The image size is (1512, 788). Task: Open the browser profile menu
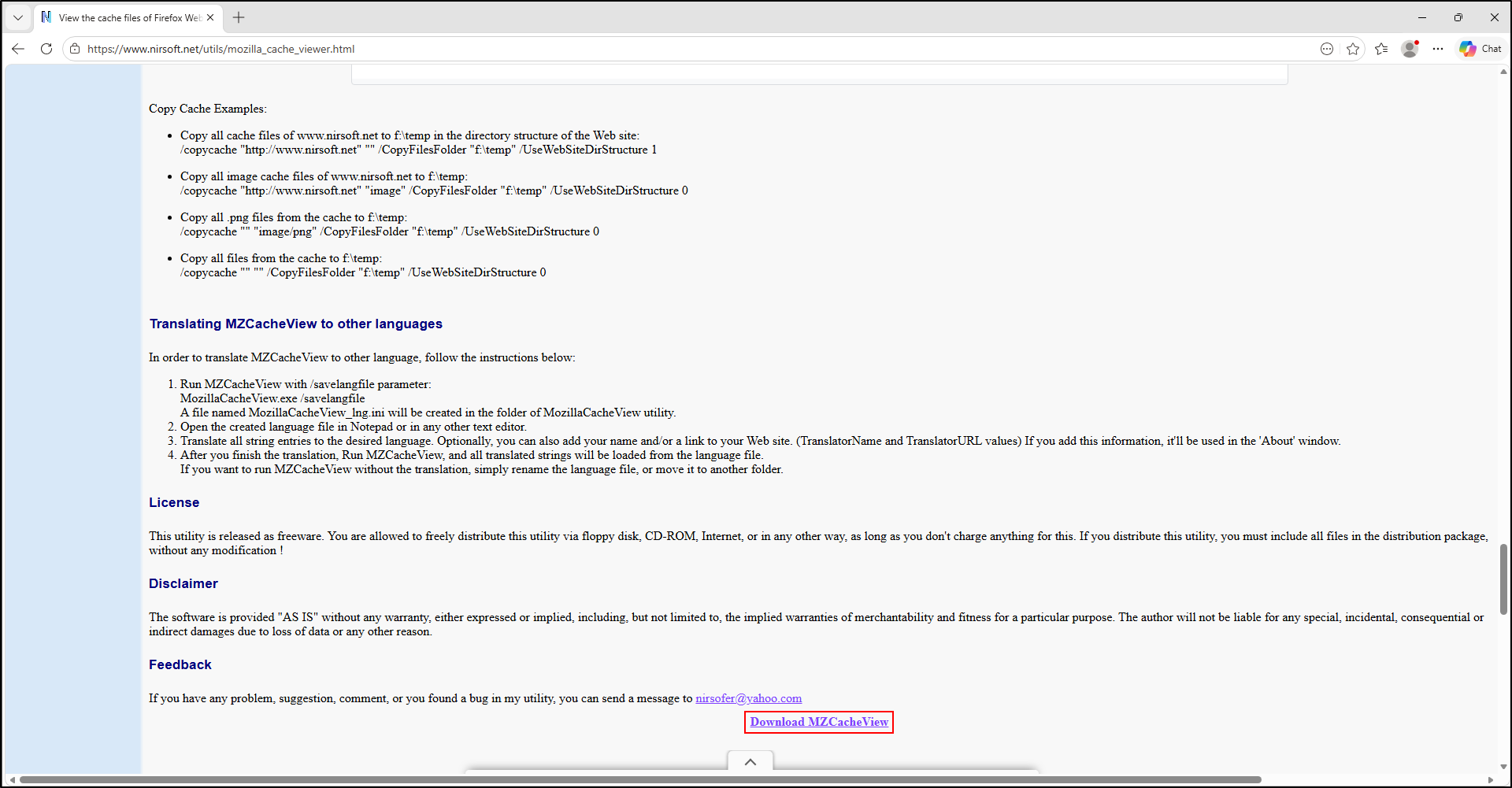pos(1410,49)
